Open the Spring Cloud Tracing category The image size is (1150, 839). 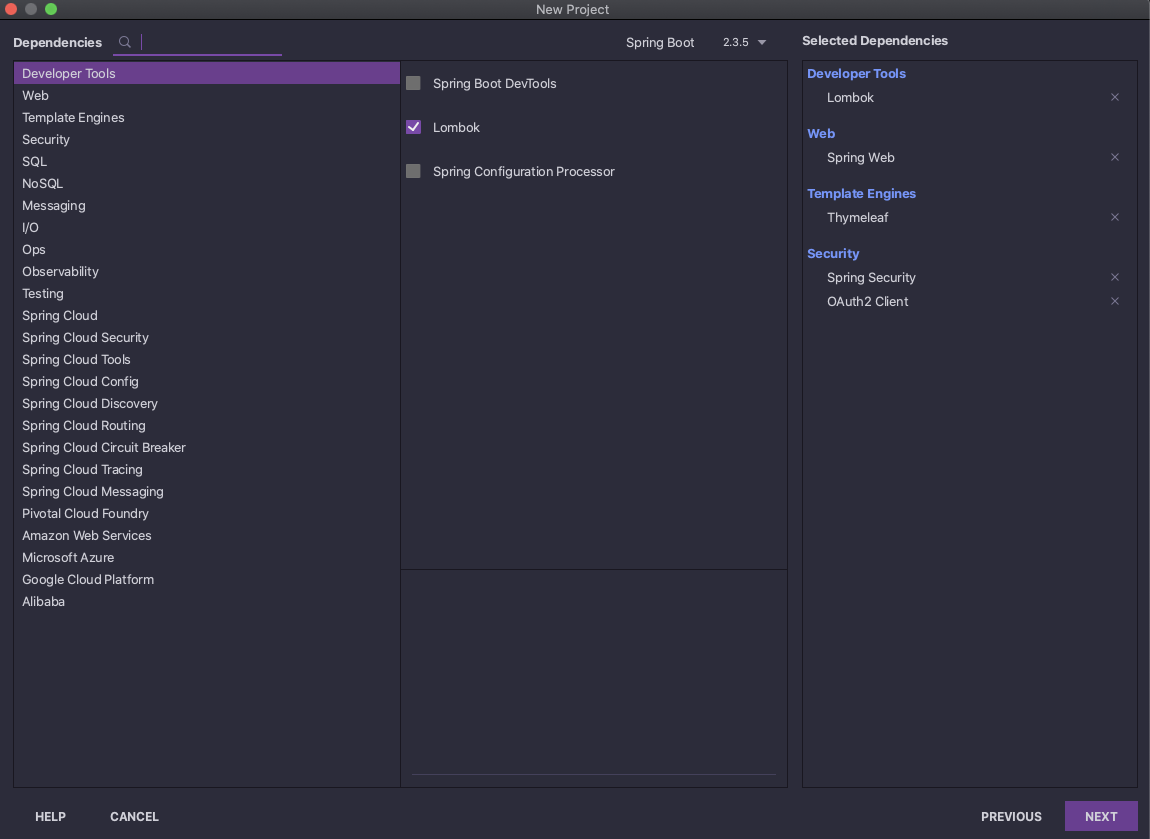click(x=207, y=469)
